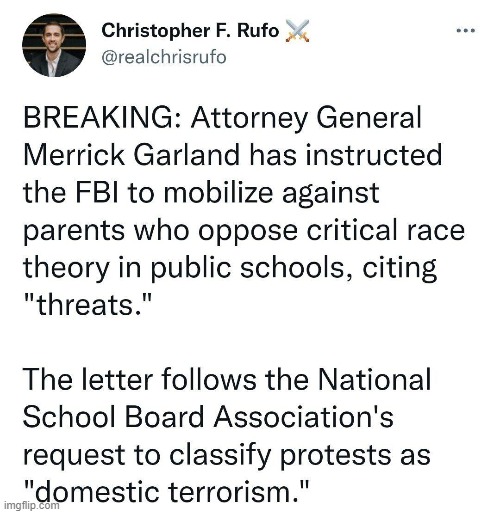Click the words public schools
500x514 pixels.
tap(247, 268)
